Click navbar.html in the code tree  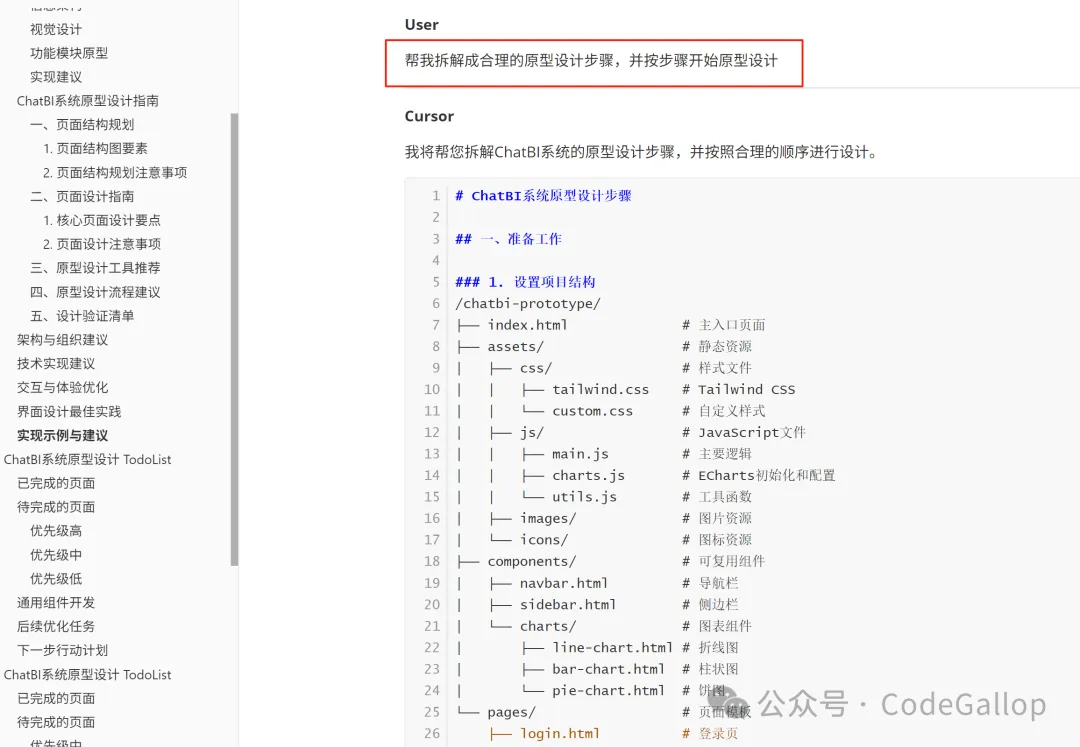[x=564, y=583]
